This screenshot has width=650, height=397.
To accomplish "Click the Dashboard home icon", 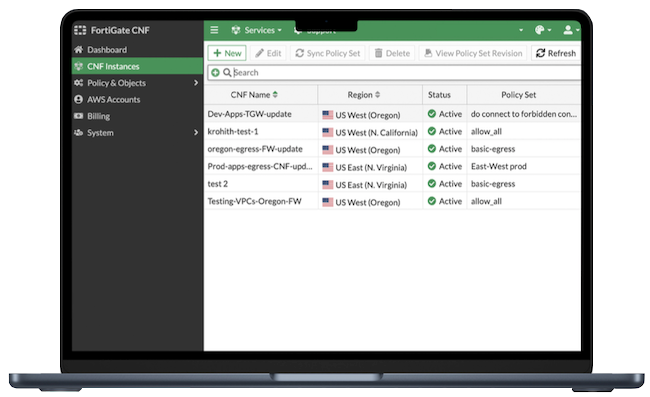I will click(78, 50).
